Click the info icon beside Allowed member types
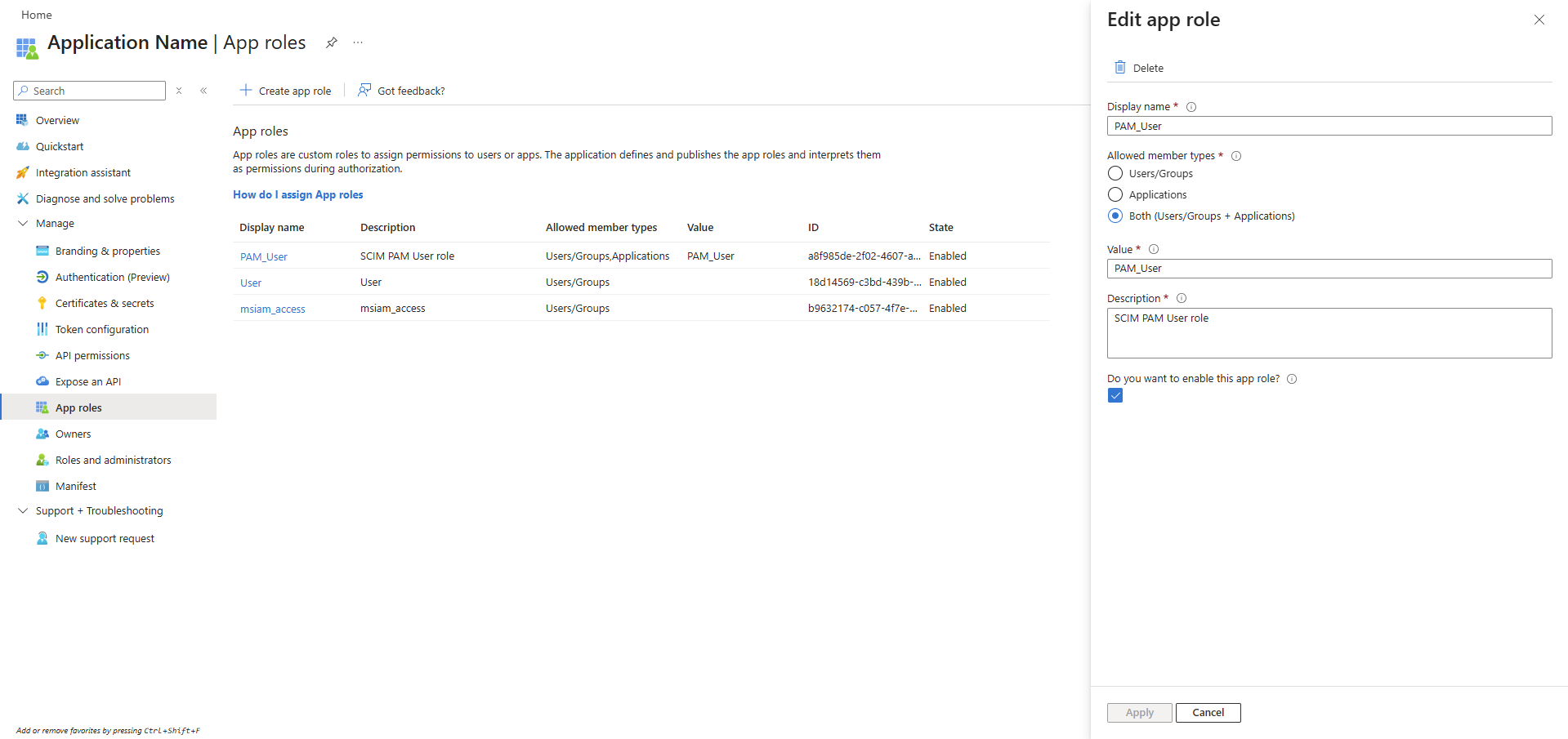This screenshot has height=739, width=1568. click(1236, 156)
